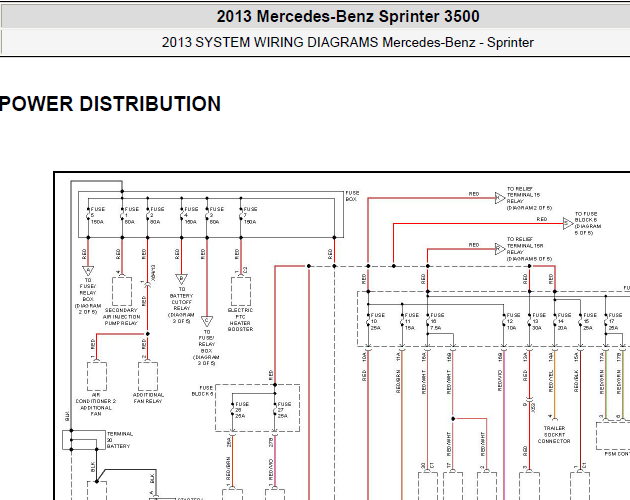Screen dimensions: 630x500
Task: Click the 'FUSE 11 15A' label
Action: 411,322
